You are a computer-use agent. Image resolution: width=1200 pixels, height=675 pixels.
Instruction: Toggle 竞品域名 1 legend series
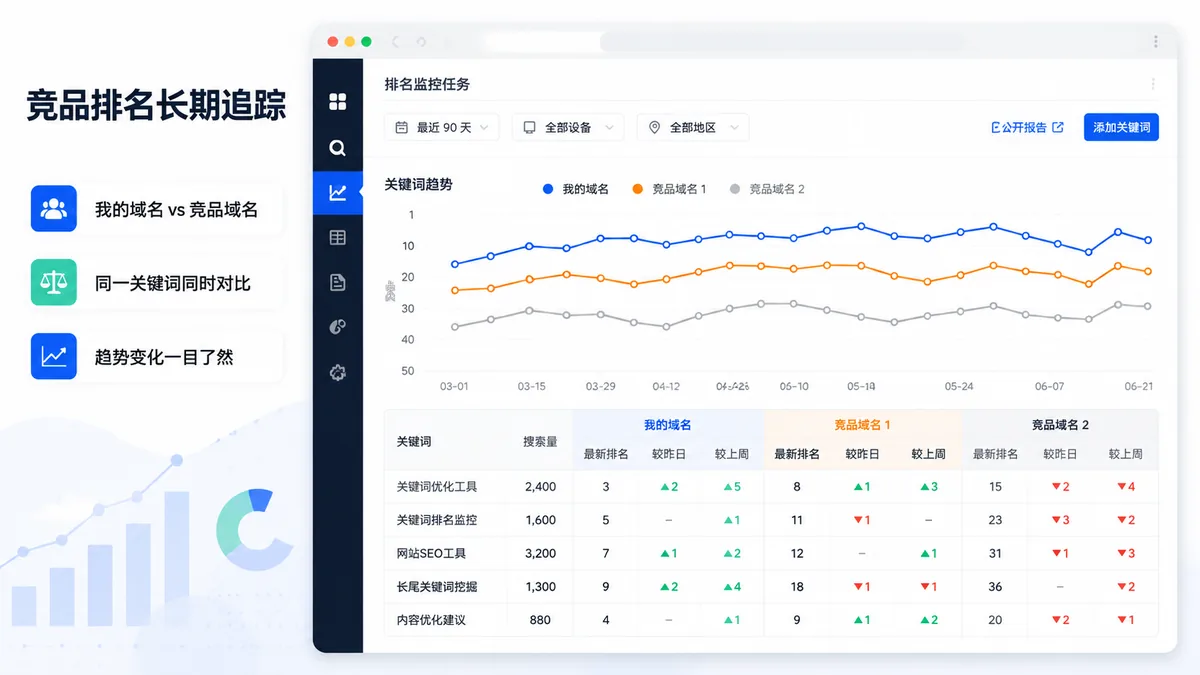click(x=669, y=189)
